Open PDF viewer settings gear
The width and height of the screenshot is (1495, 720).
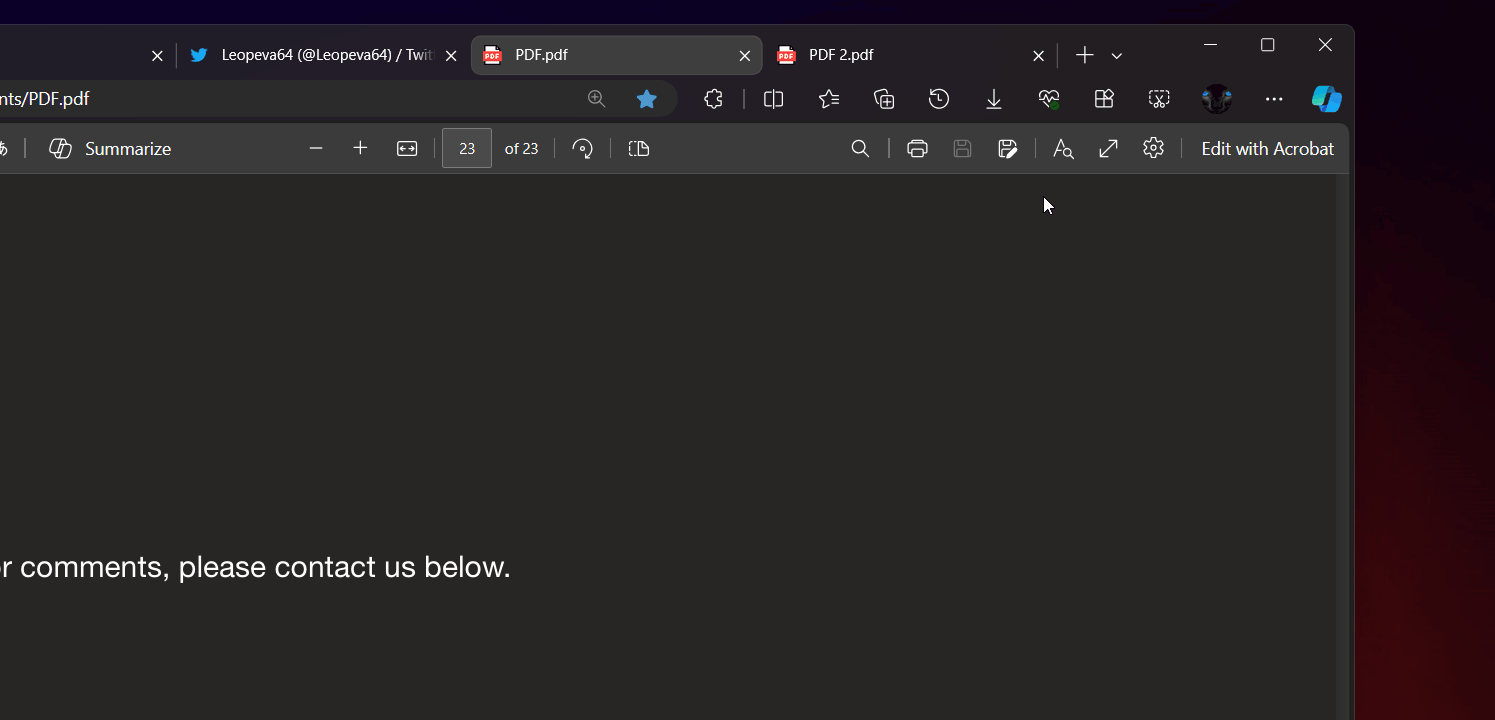1153,148
